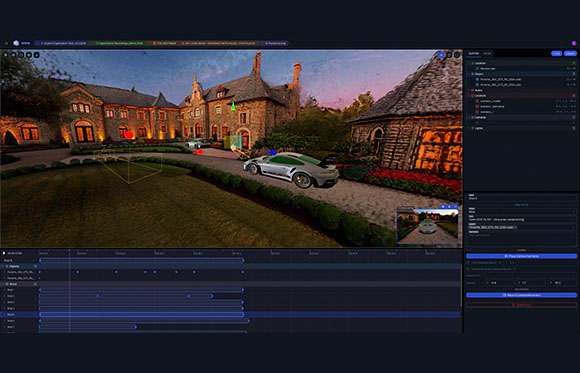Toggle the first checkbox below Place Camera button
This screenshot has height=373, width=580.
(469, 263)
